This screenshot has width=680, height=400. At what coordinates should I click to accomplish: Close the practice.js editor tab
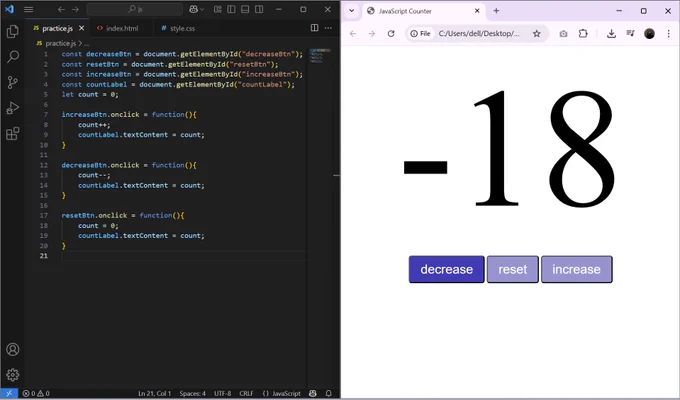[x=82, y=28]
